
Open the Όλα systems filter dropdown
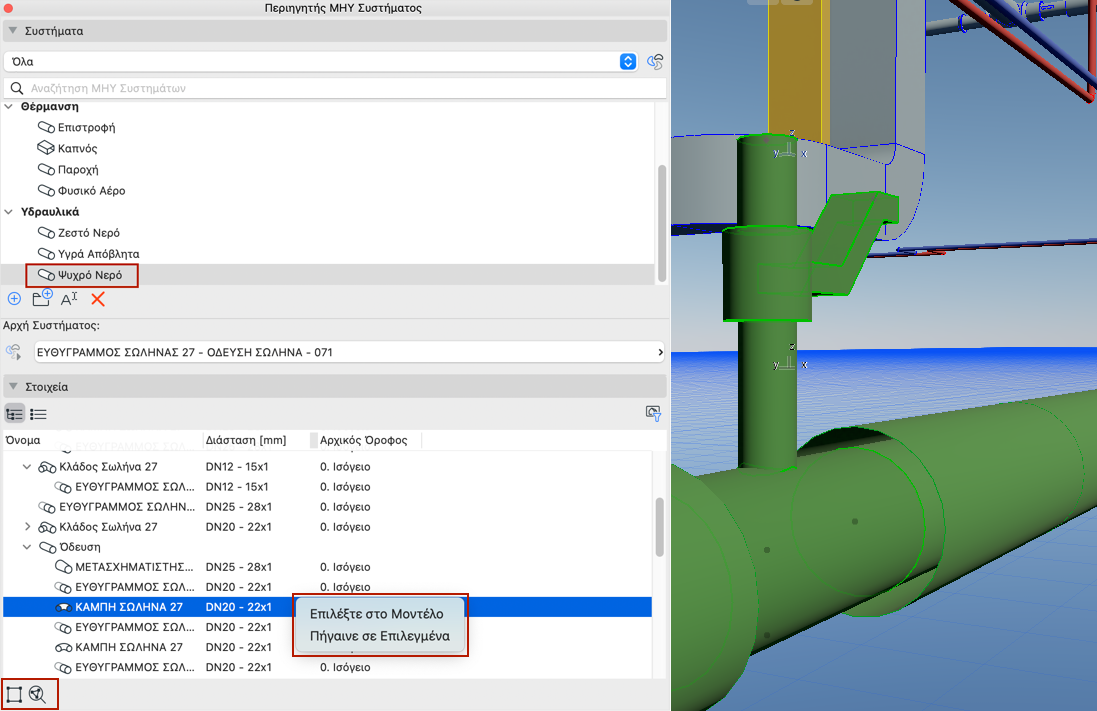[320, 62]
